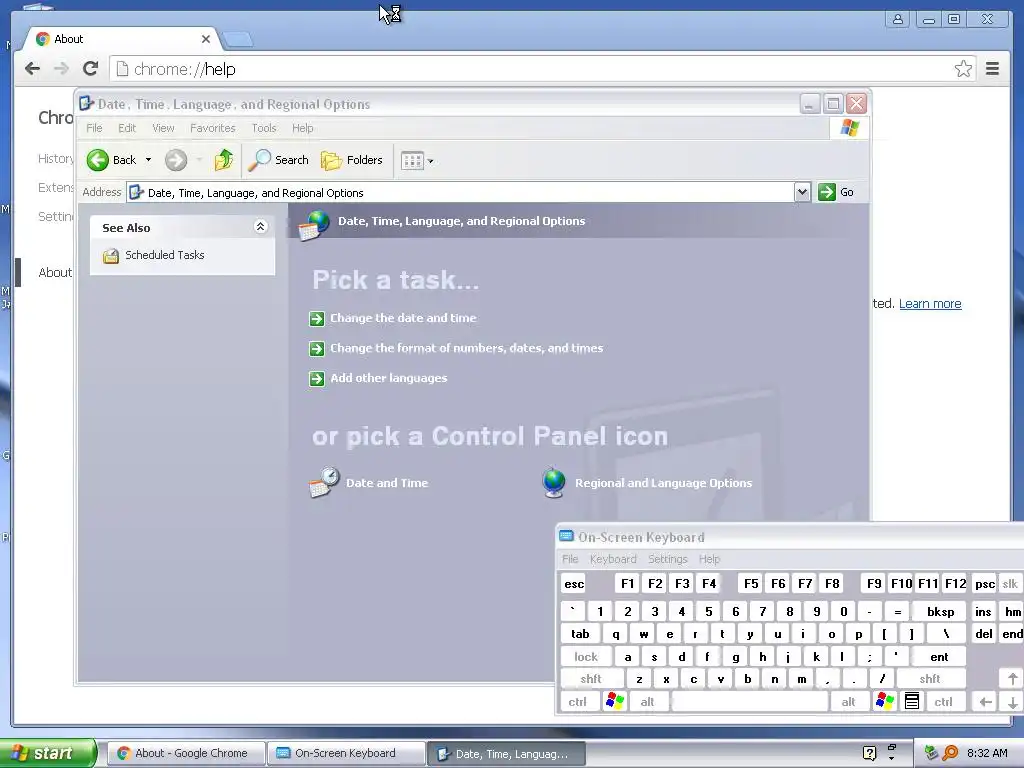Click the space bar on on-screen keyboard
1024x768 pixels.
click(x=750, y=702)
